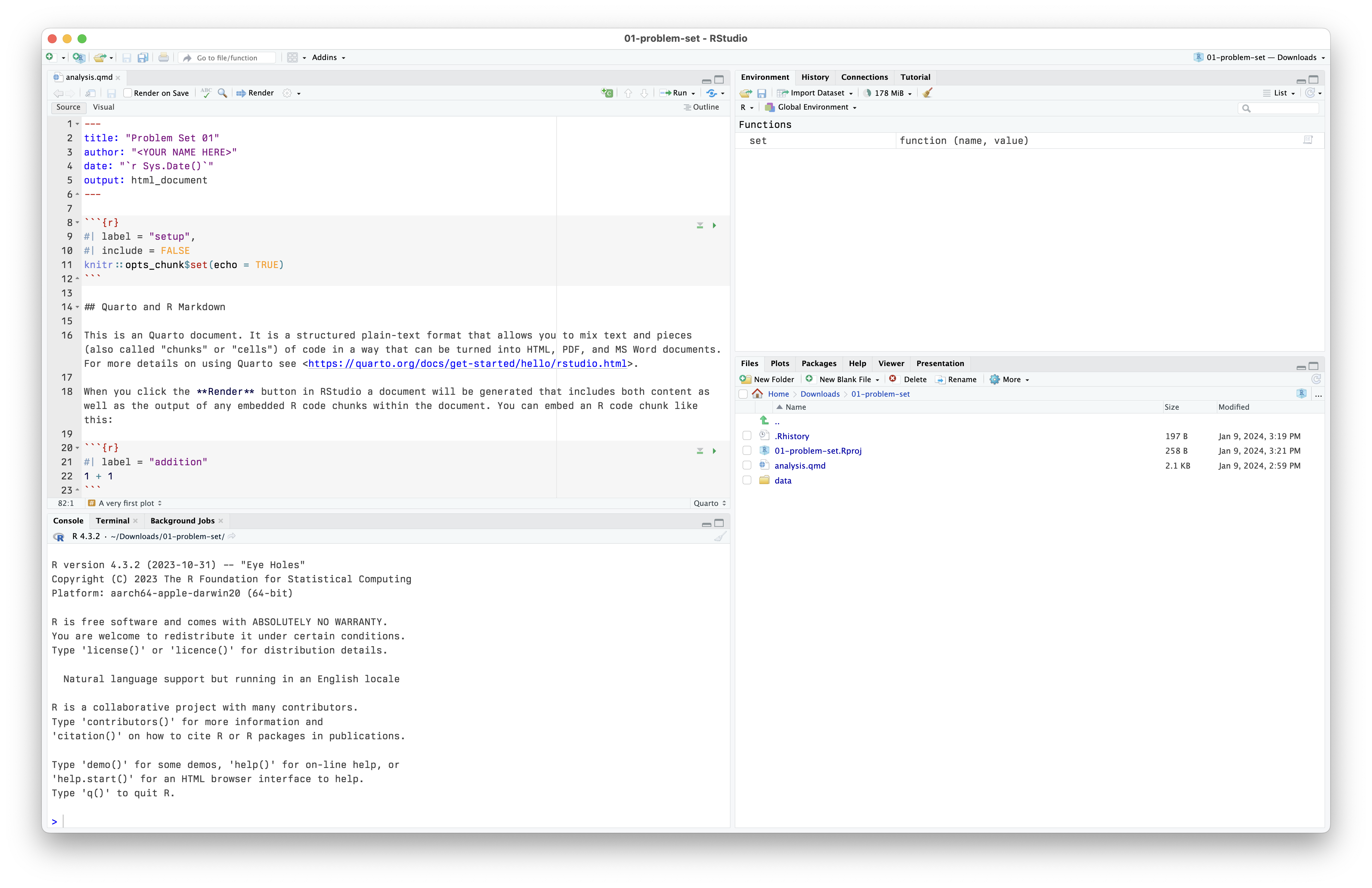The height and width of the screenshot is (888, 1372).
Task: Switch to the Terminal tab
Action: tap(113, 521)
